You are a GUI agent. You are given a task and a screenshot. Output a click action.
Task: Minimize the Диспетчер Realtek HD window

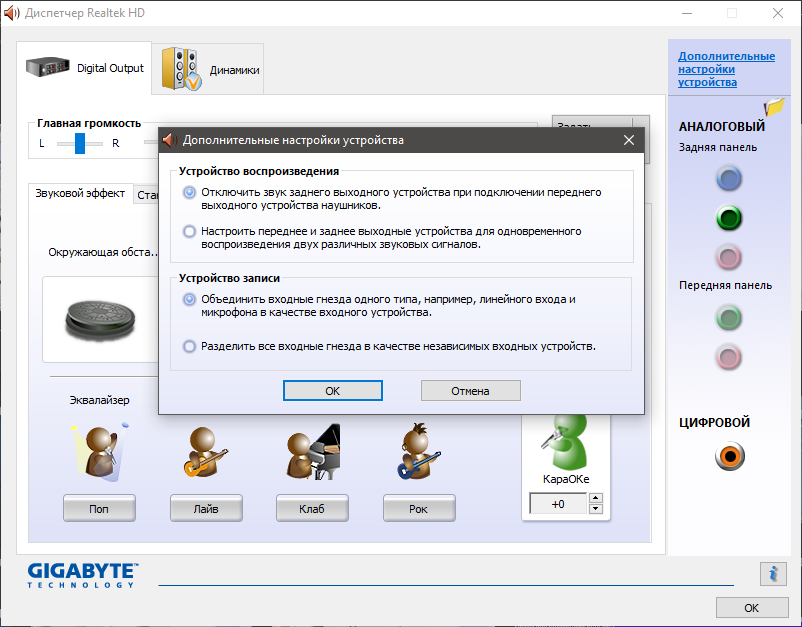687,13
